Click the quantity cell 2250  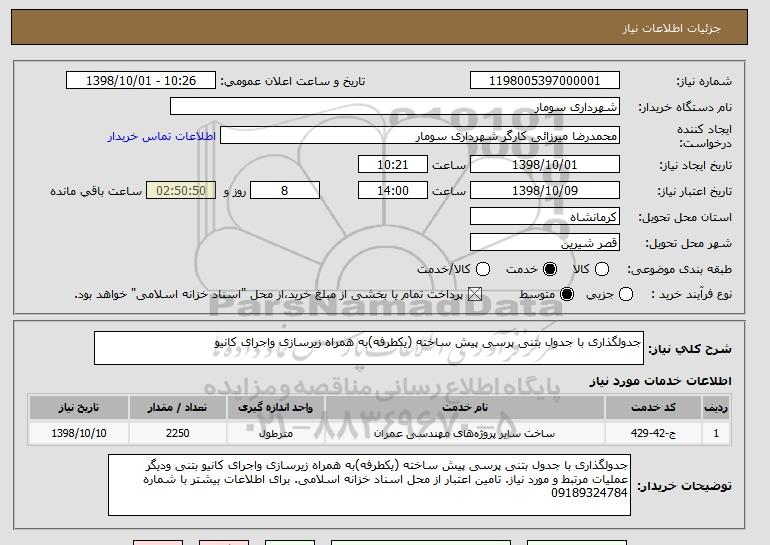(x=177, y=434)
